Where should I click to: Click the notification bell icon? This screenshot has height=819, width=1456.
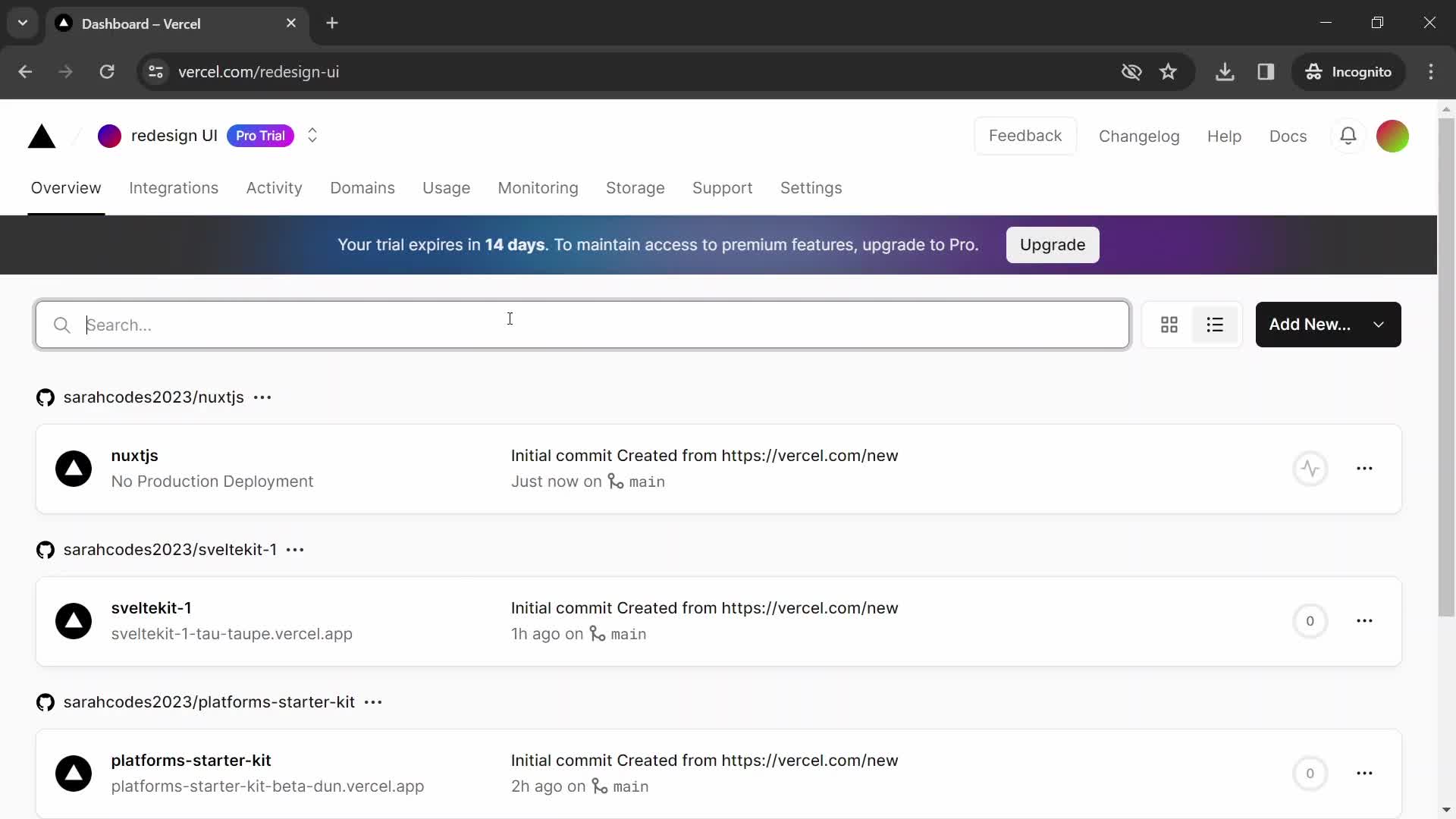coord(1348,135)
